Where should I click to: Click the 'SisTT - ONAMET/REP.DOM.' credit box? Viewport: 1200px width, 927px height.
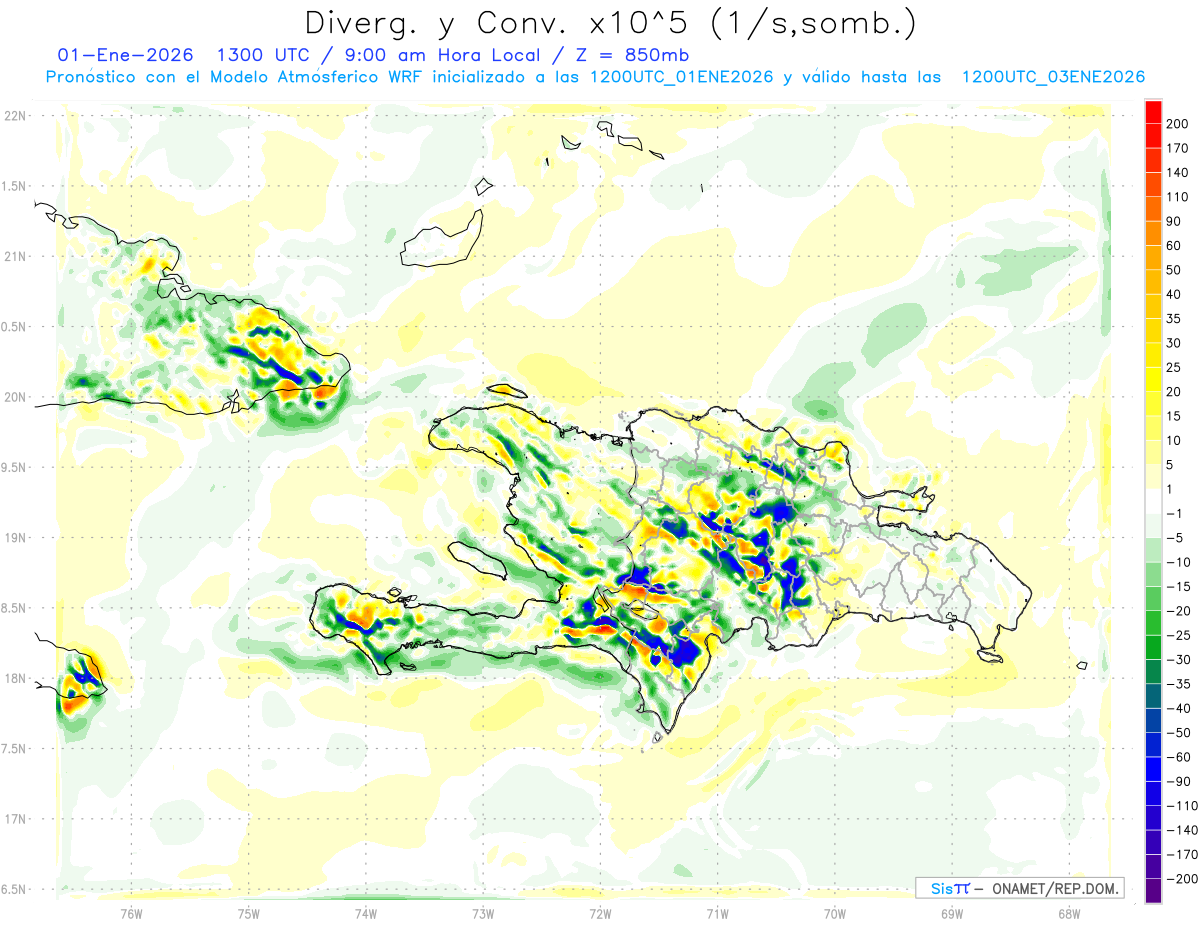(1019, 888)
